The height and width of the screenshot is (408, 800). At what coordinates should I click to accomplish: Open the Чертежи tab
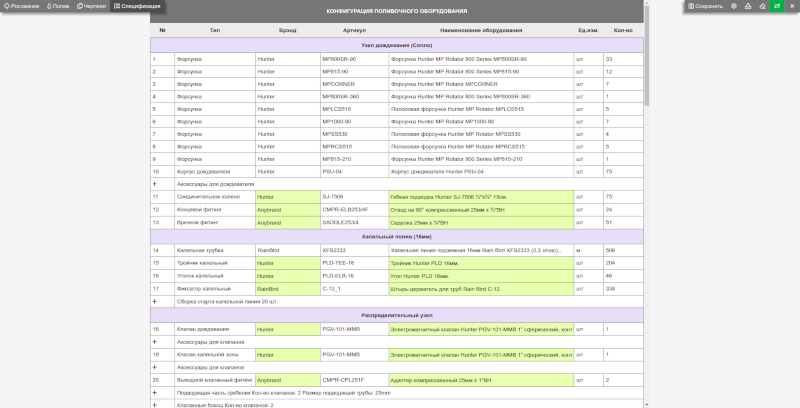click(92, 6)
